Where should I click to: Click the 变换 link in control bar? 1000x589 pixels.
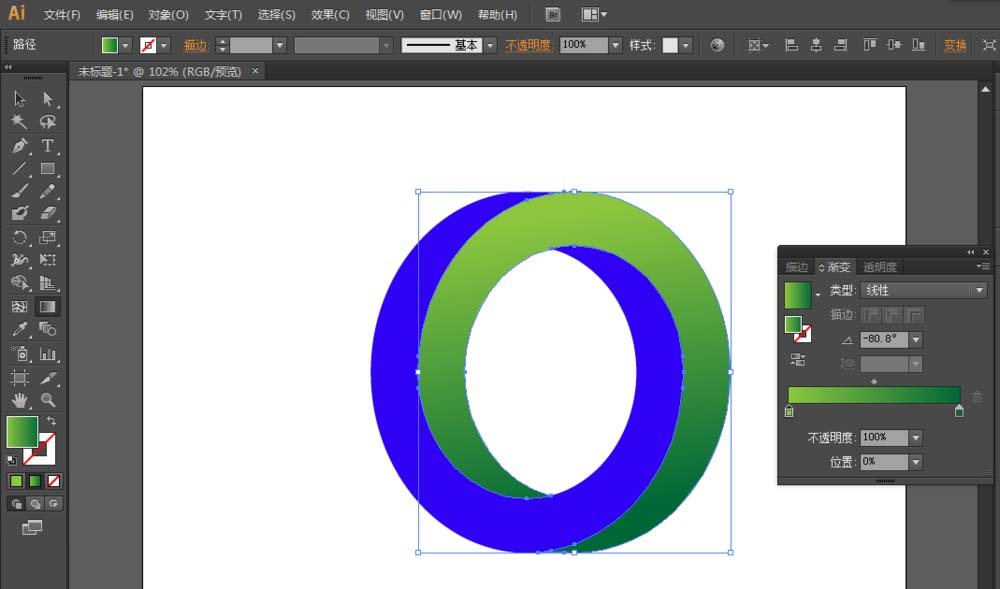[x=955, y=45]
